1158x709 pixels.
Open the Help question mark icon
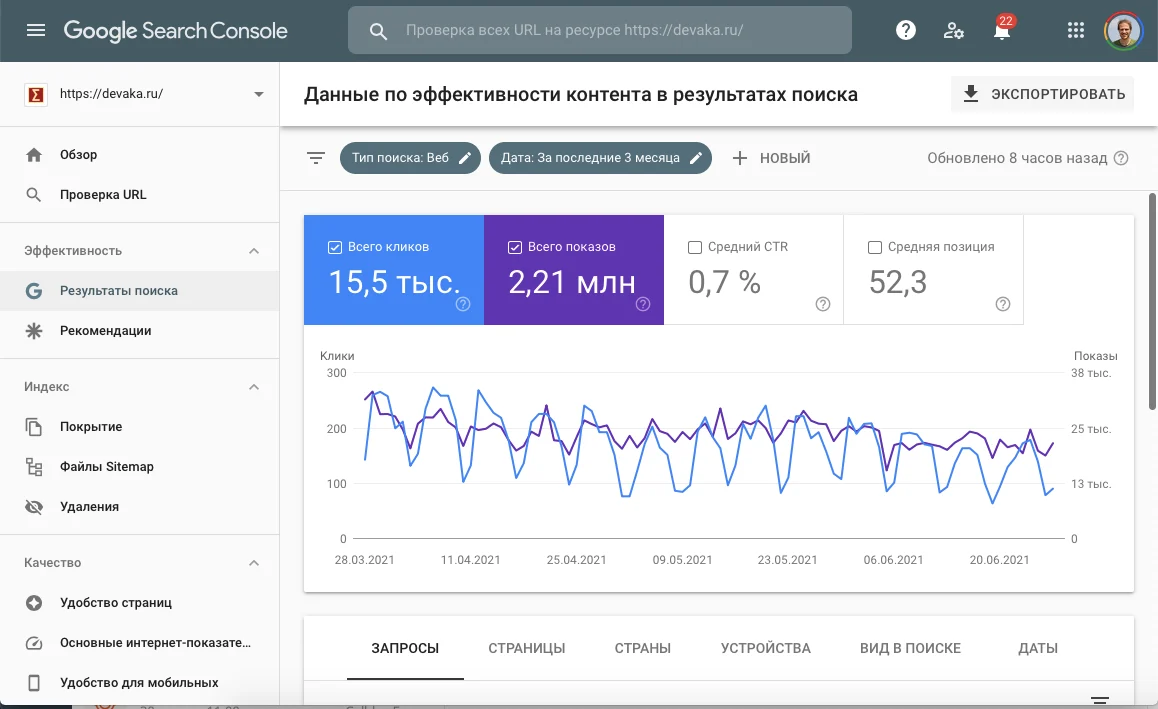pyautogui.click(x=905, y=30)
